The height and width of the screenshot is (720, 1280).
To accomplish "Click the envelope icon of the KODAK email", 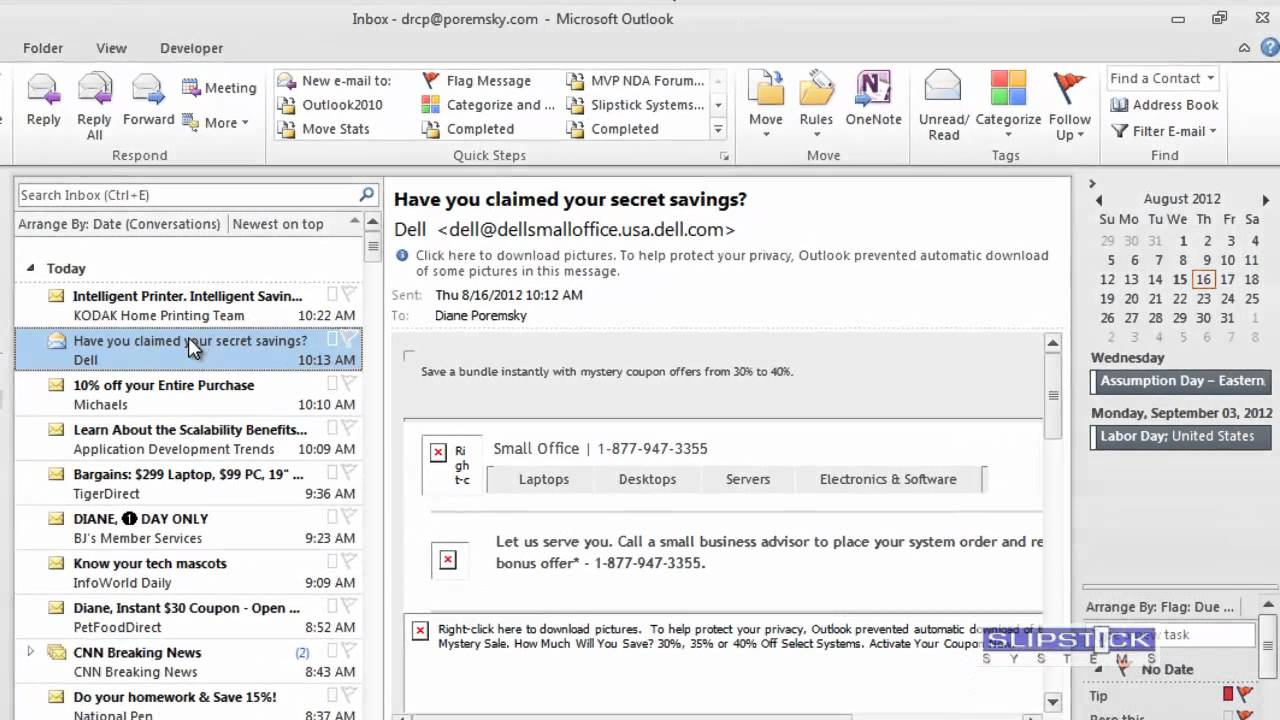I will 57,296.
